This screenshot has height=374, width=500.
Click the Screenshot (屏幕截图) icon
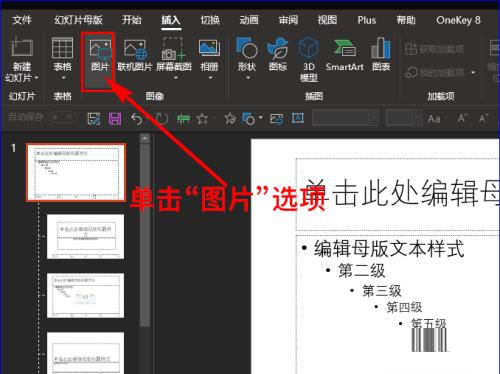173,49
